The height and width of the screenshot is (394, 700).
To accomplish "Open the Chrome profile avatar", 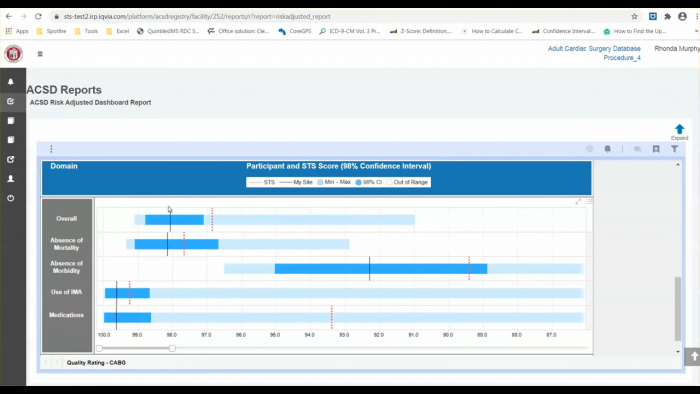I will [x=682, y=17].
